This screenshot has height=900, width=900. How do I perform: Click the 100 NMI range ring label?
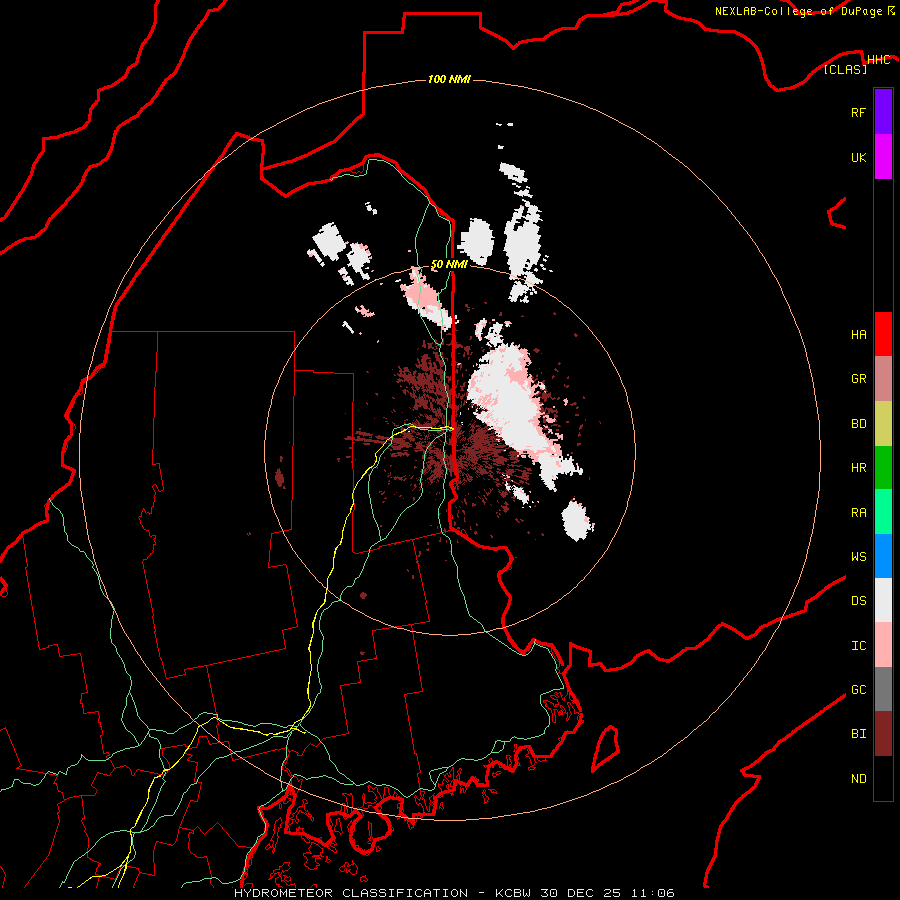pyautogui.click(x=449, y=79)
